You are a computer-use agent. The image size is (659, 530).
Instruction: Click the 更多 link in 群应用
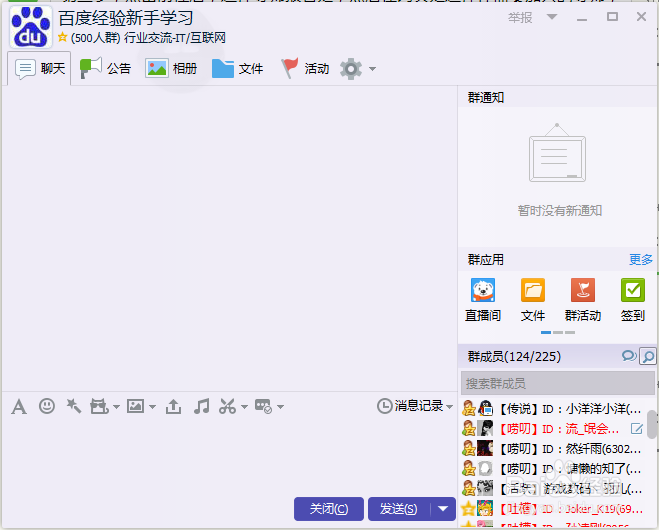click(641, 259)
